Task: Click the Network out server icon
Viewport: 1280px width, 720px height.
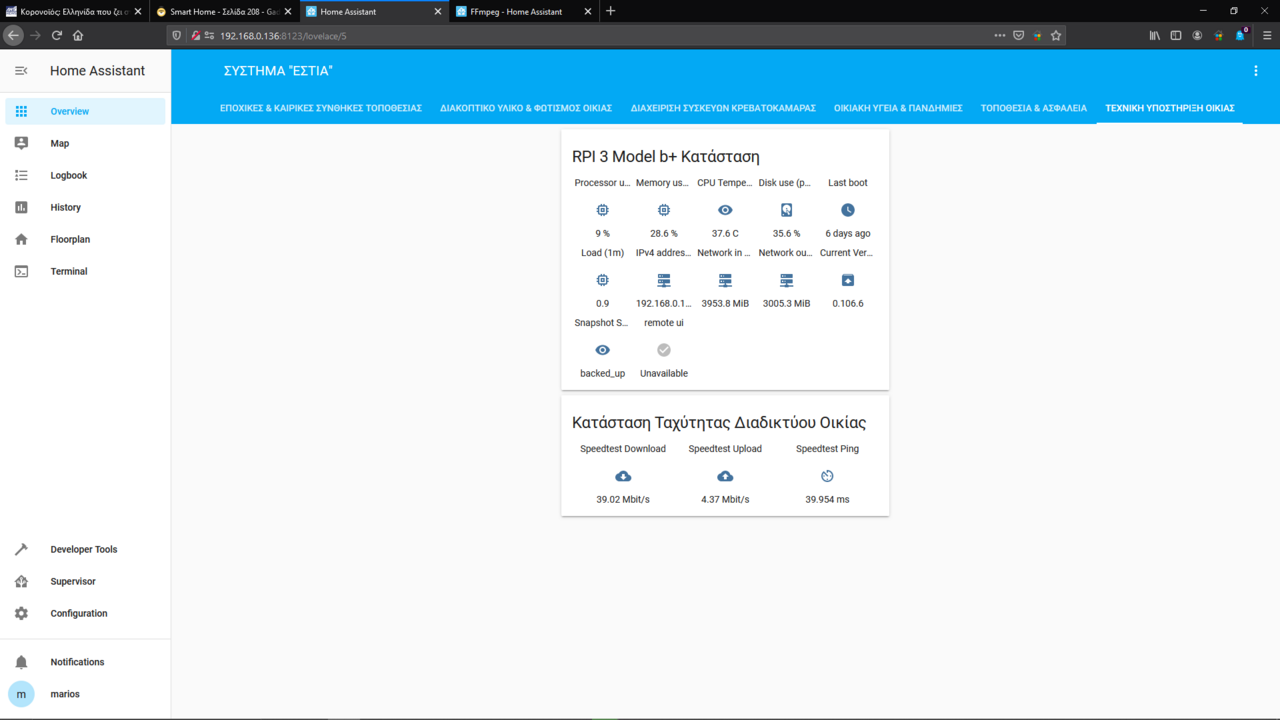Action: [x=787, y=280]
